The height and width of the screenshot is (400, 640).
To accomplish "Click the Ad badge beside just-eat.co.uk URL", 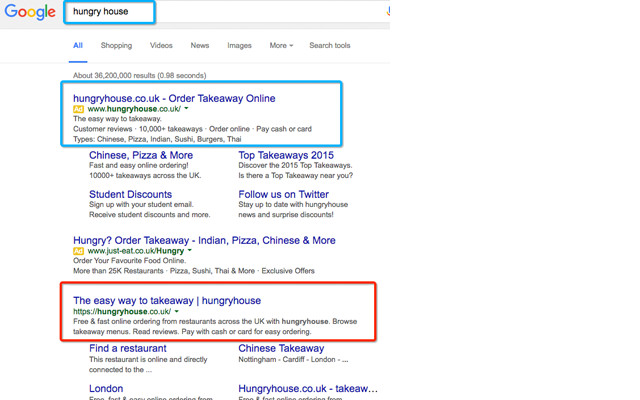I will click(x=78, y=251).
